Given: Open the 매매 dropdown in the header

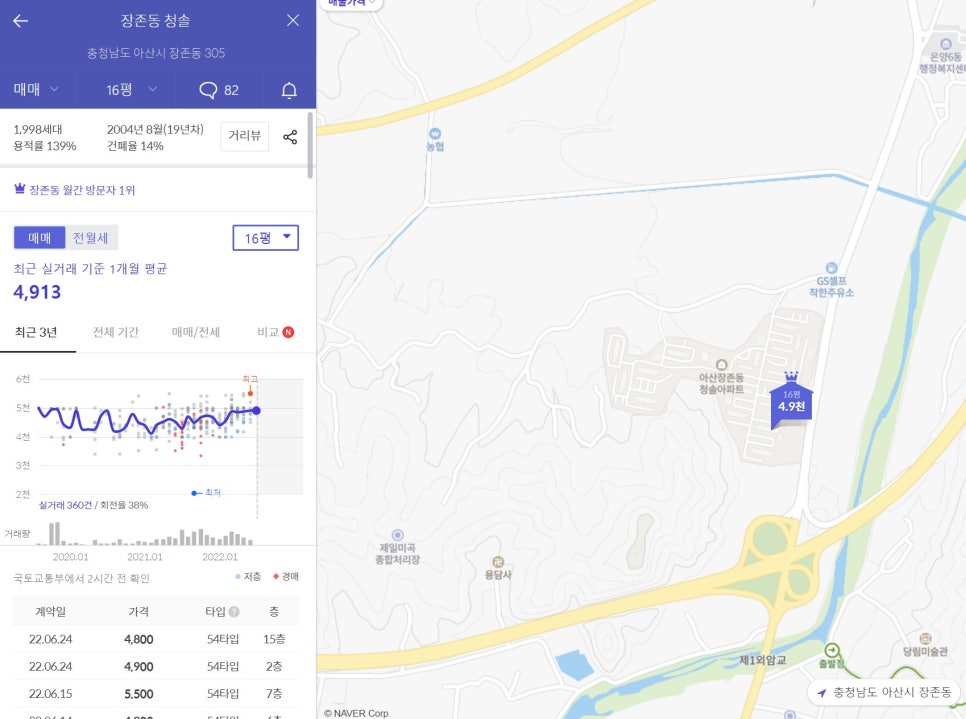Looking at the screenshot, I should click(36, 89).
